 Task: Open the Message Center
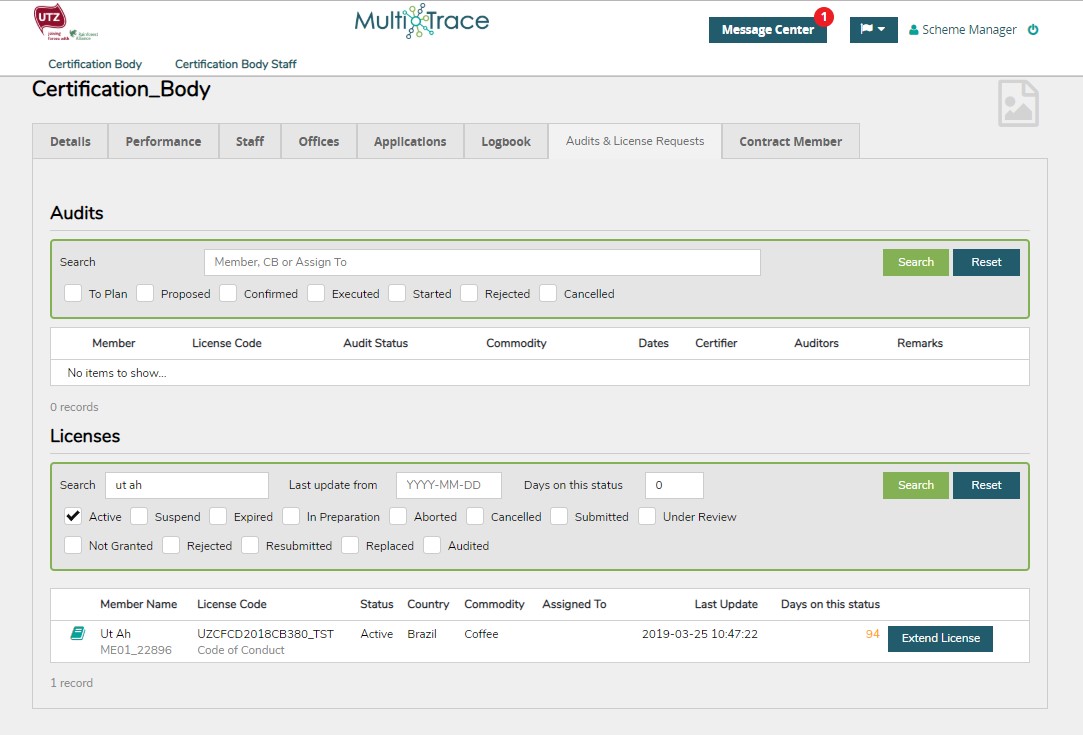pyautogui.click(x=767, y=30)
